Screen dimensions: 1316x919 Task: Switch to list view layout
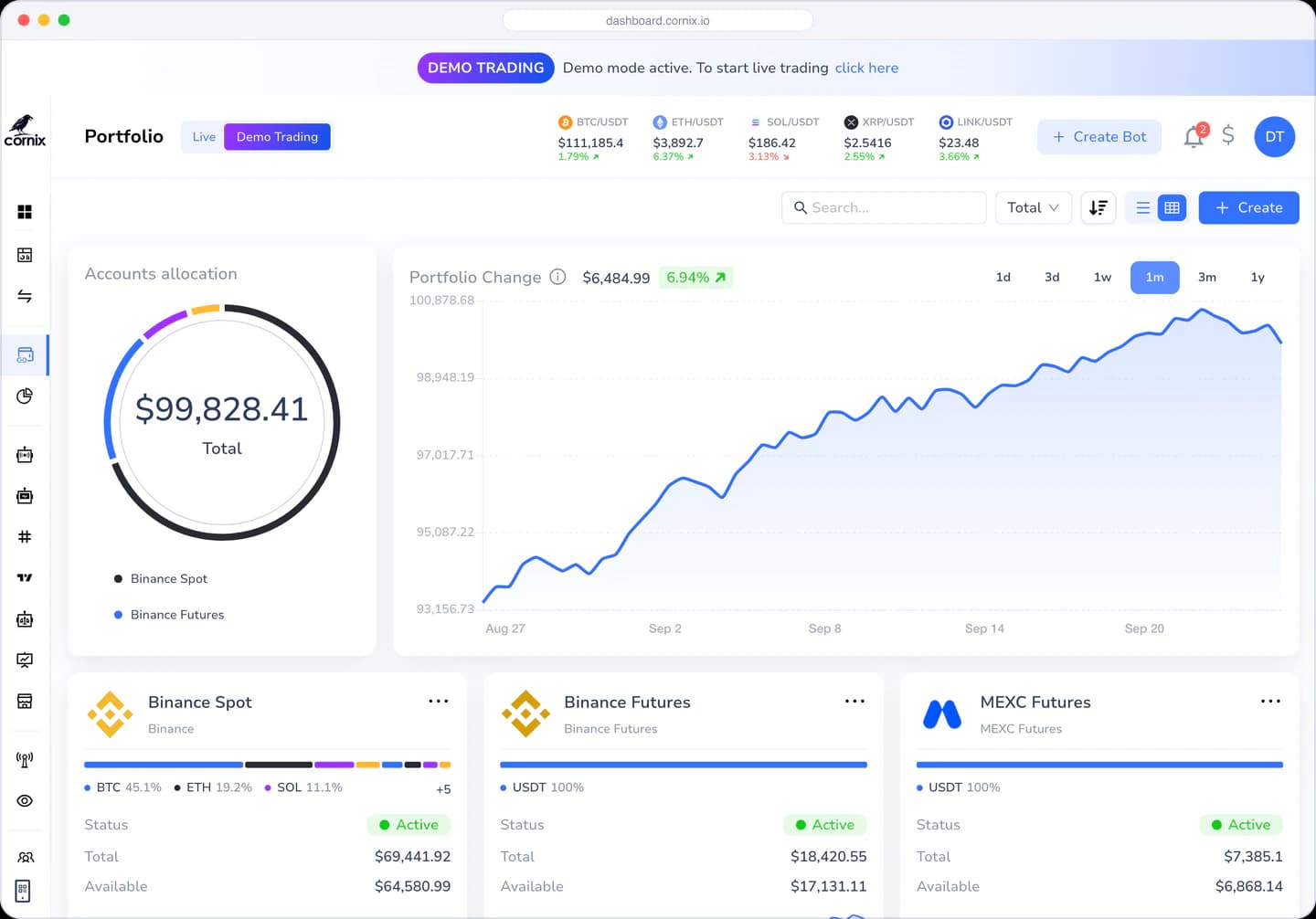click(1142, 207)
